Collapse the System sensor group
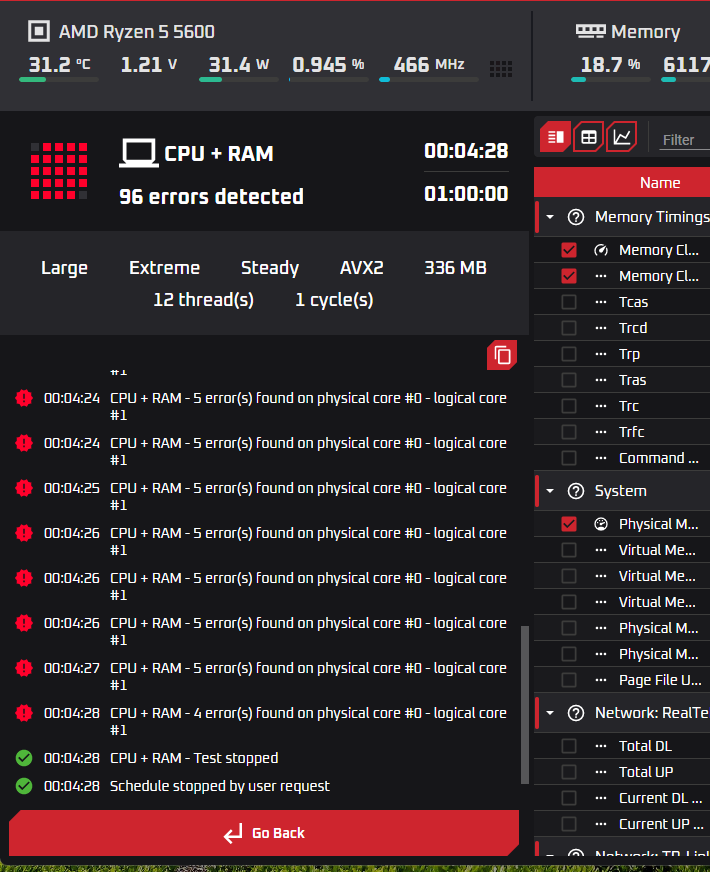Viewport: 710px width, 872px height. click(x=550, y=491)
